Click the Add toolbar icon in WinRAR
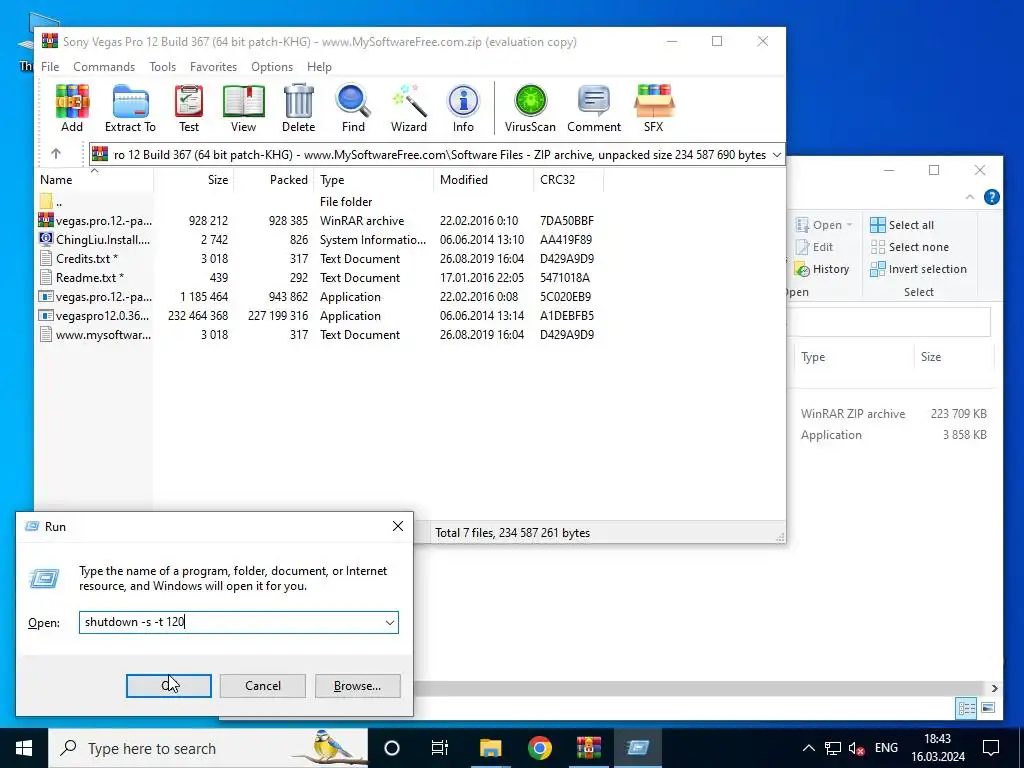Viewport: 1024px width, 768px height. pyautogui.click(x=72, y=108)
